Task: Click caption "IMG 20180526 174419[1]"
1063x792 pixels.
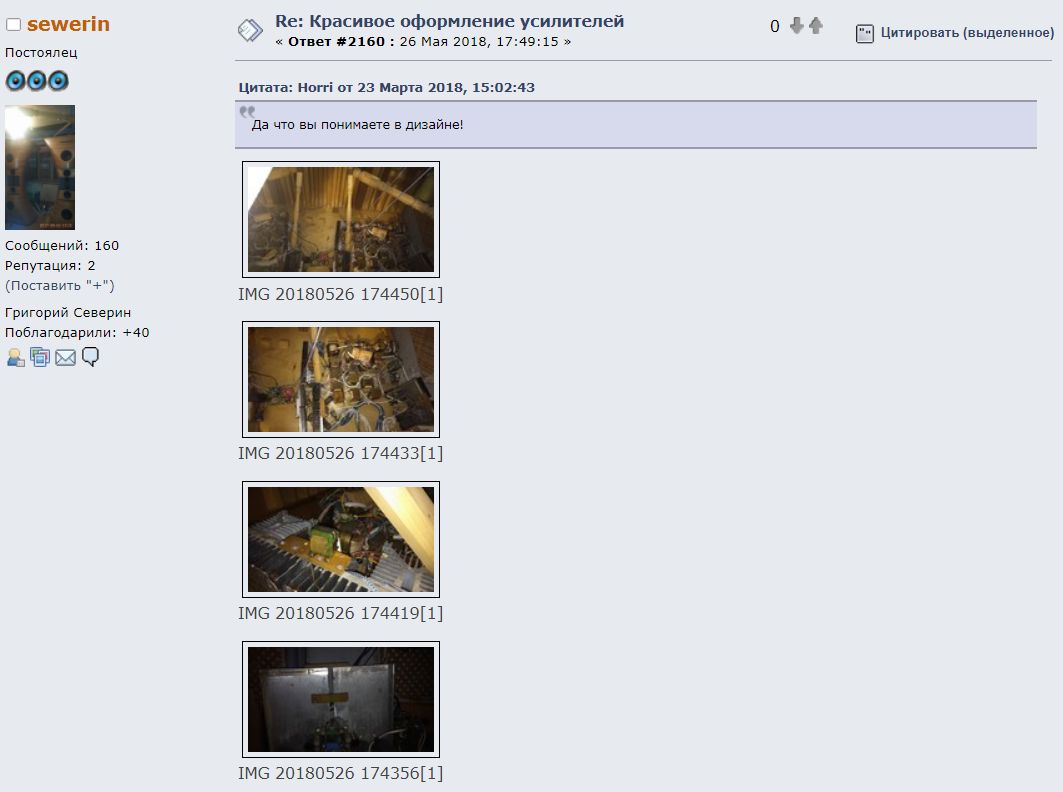Action: click(x=340, y=613)
